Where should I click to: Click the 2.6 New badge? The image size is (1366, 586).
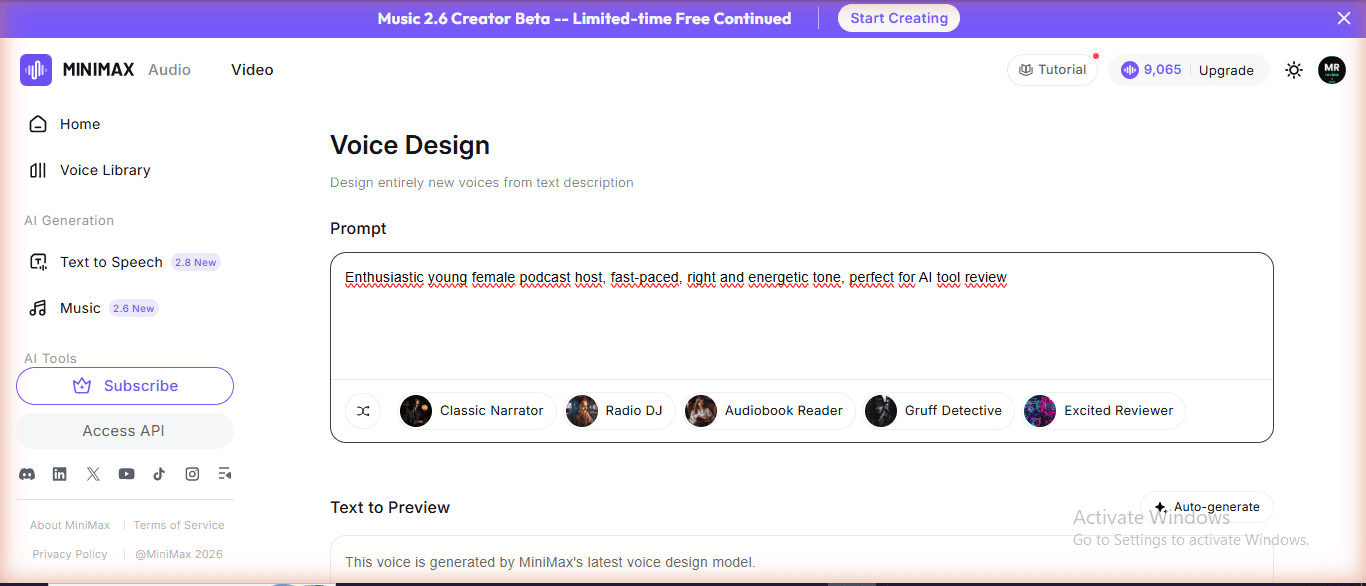tap(134, 308)
